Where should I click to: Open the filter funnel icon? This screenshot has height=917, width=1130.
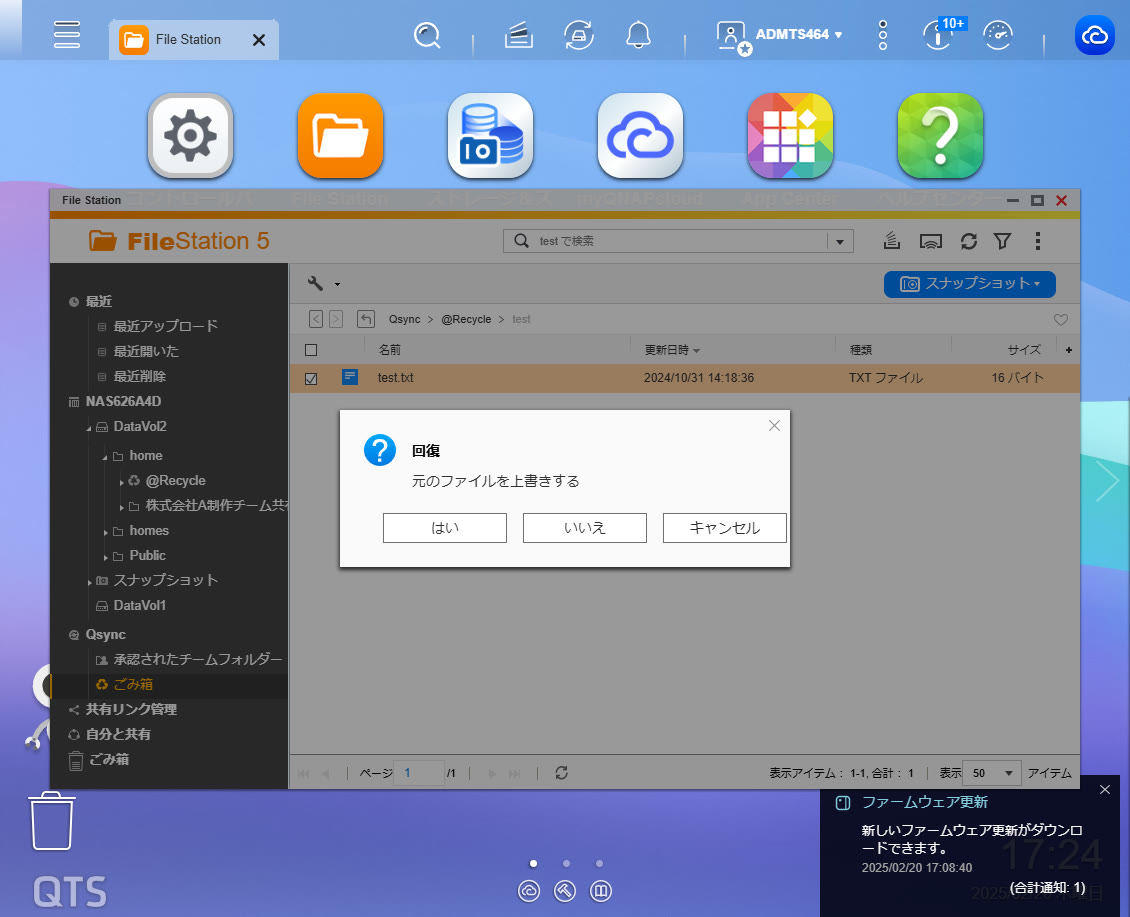1002,241
